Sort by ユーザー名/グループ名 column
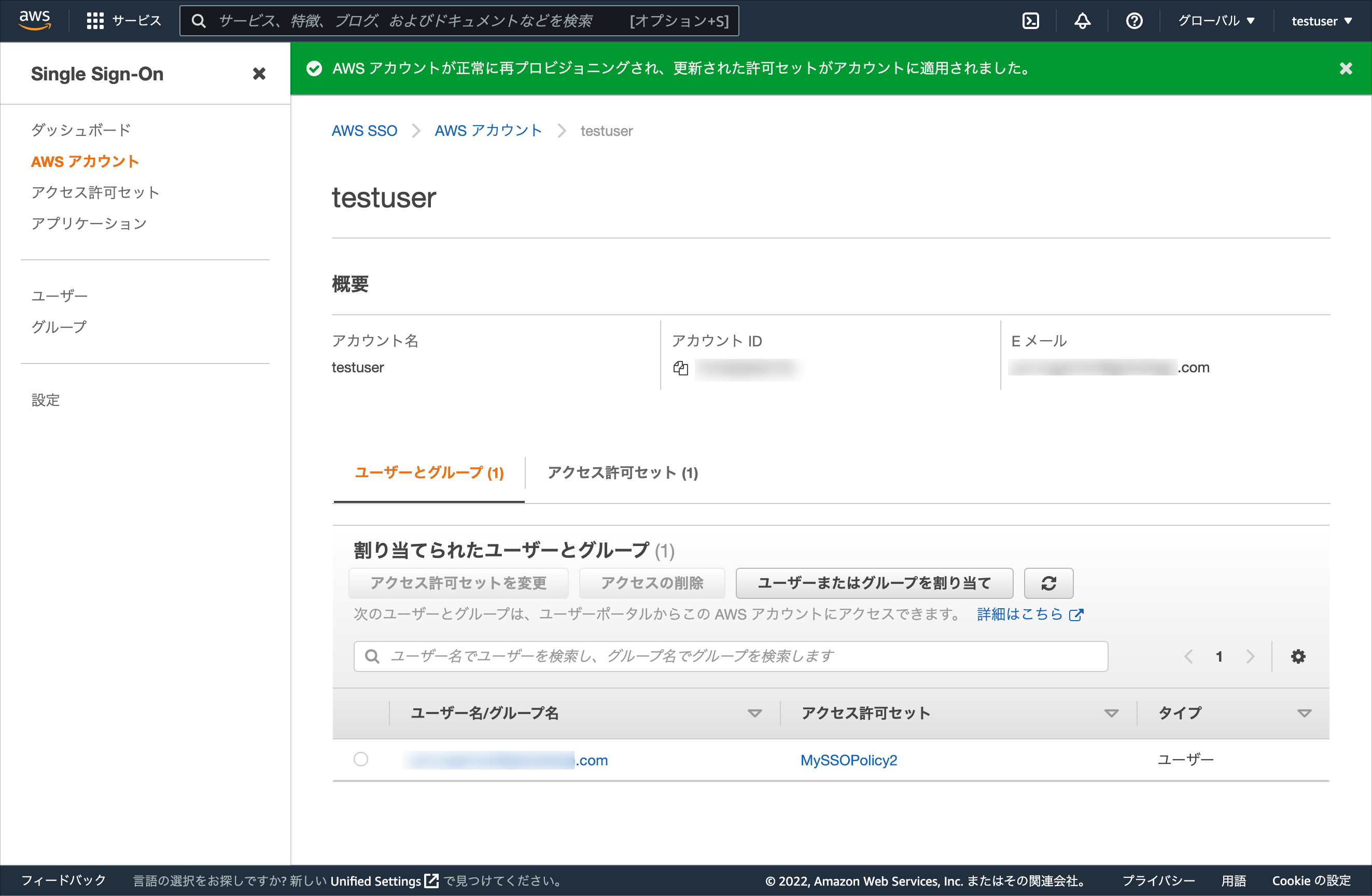 (754, 713)
